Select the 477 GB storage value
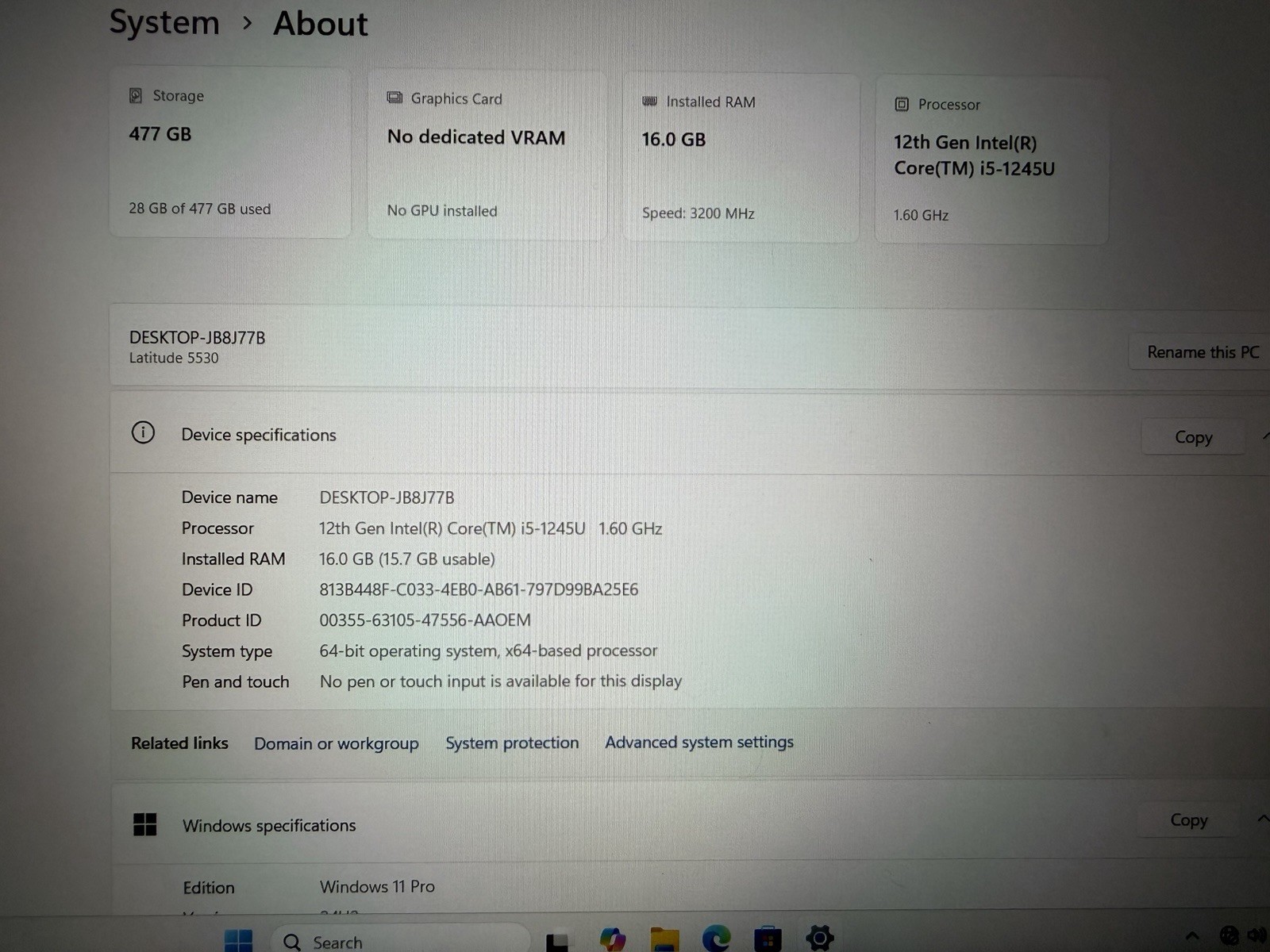The width and height of the screenshot is (1270, 952). tap(160, 134)
